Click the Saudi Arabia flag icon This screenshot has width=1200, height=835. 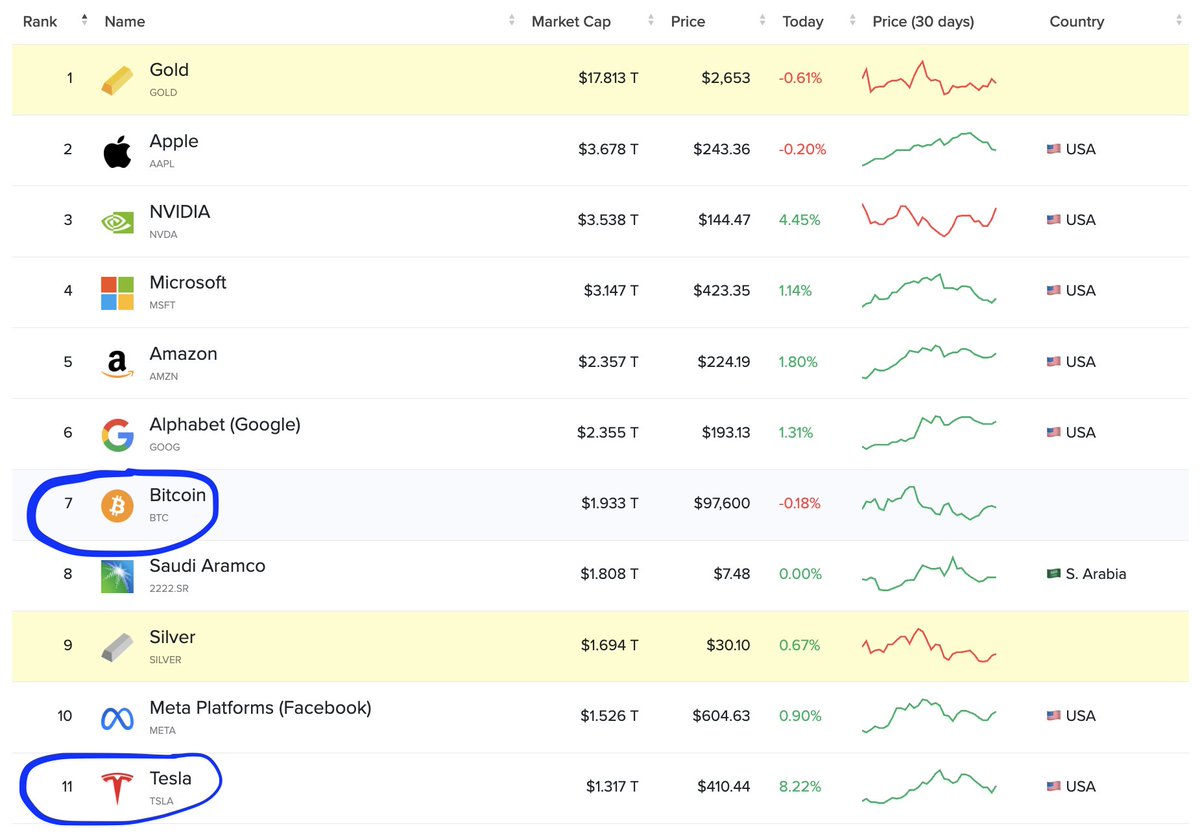coord(1053,574)
